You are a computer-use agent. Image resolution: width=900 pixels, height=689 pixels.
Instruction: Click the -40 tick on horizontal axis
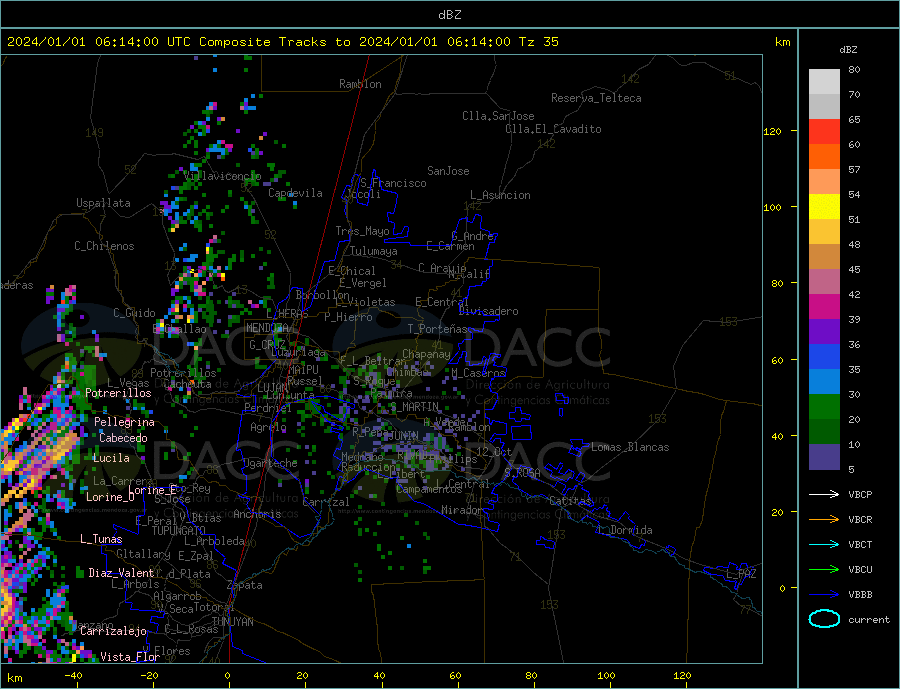(x=73, y=676)
